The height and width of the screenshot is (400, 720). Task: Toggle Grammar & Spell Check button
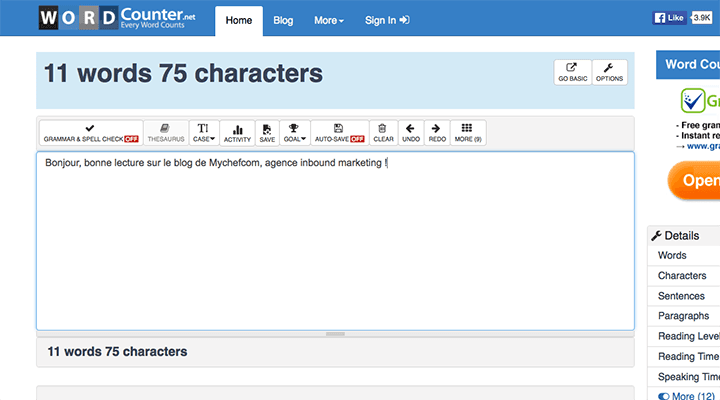pos(91,133)
